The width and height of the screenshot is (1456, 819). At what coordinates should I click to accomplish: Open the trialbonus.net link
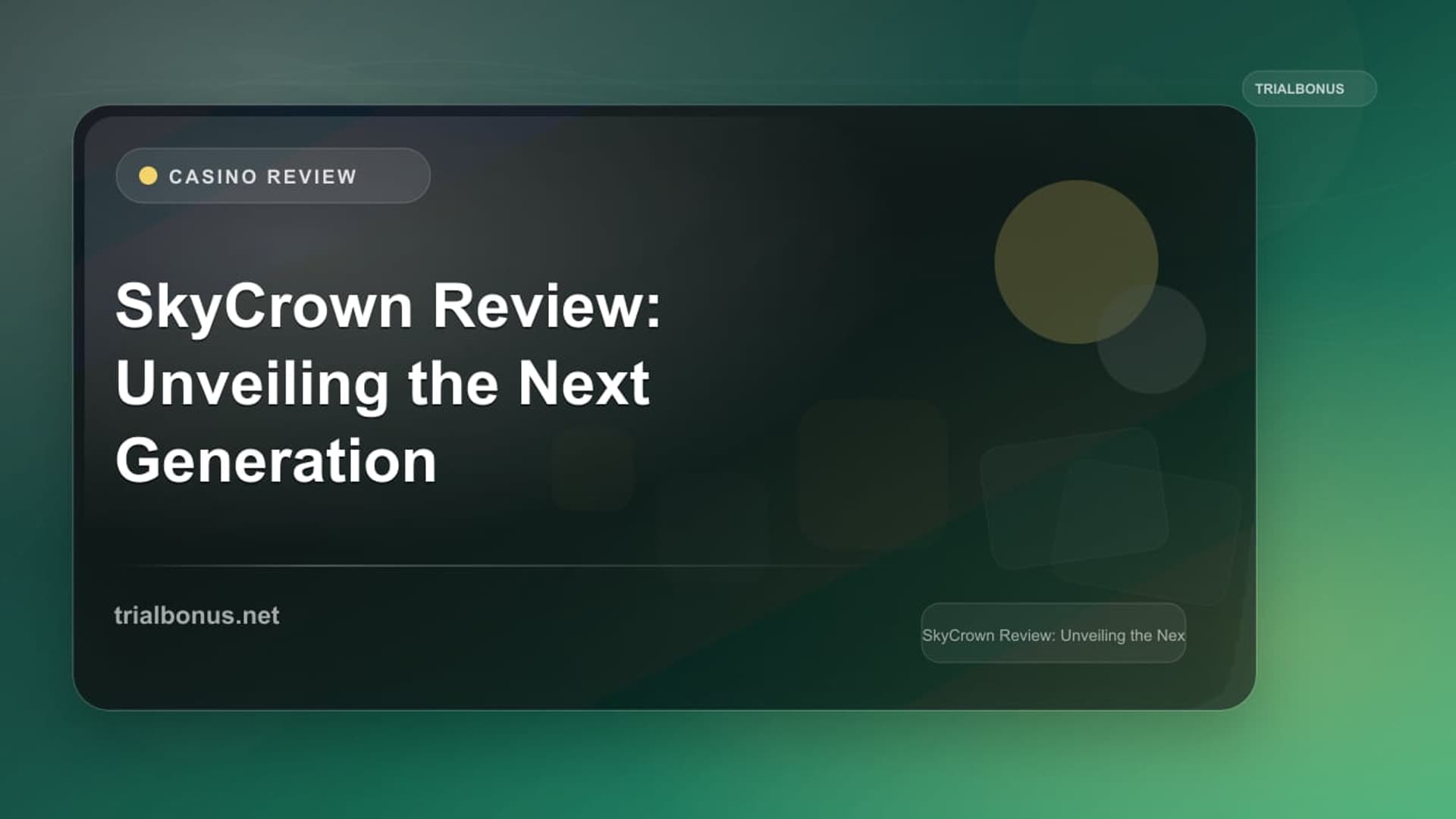click(197, 615)
